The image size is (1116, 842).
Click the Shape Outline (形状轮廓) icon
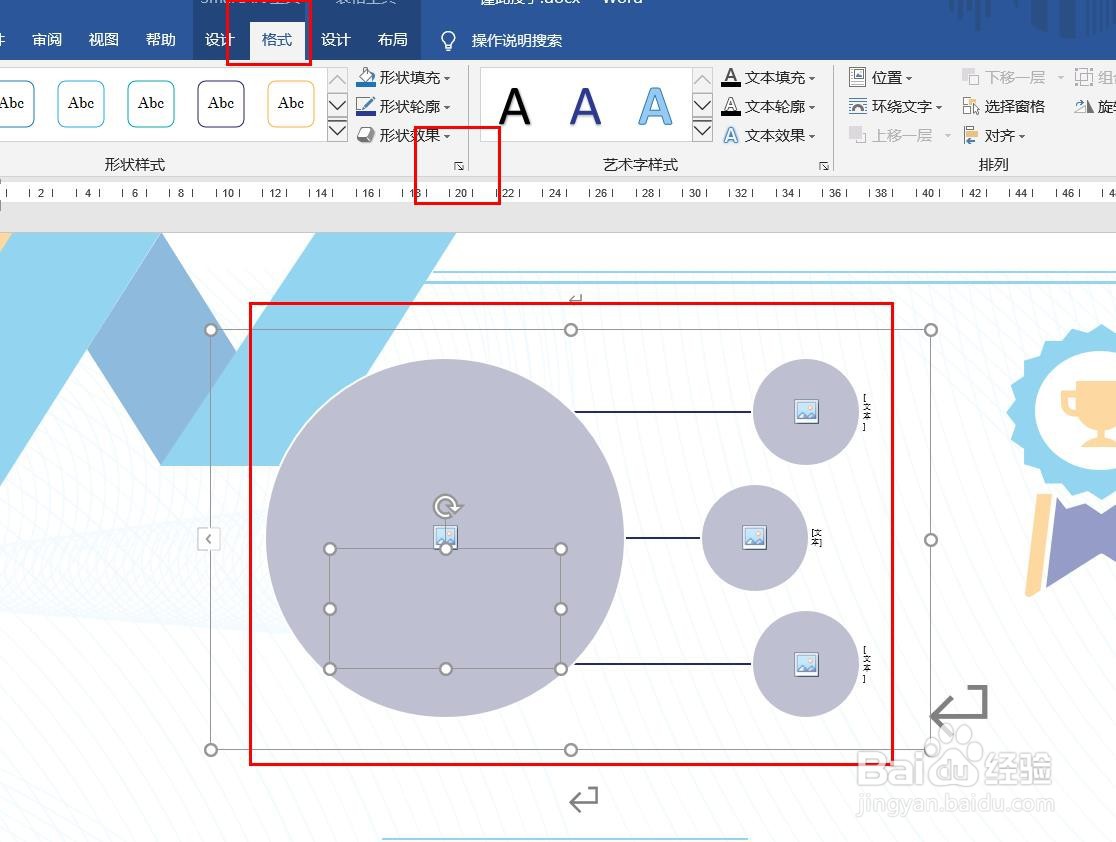coord(365,106)
